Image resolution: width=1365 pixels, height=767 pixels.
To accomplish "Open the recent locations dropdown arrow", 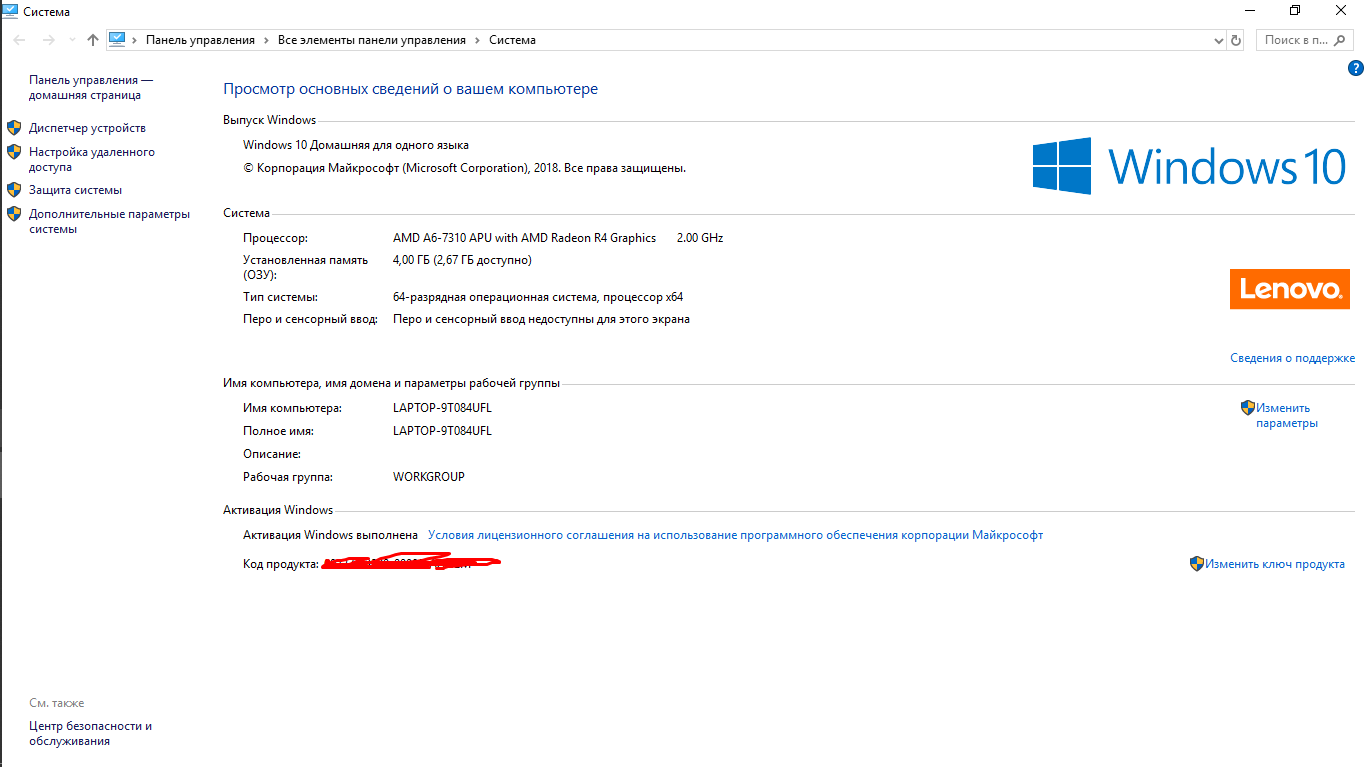I will 71,40.
